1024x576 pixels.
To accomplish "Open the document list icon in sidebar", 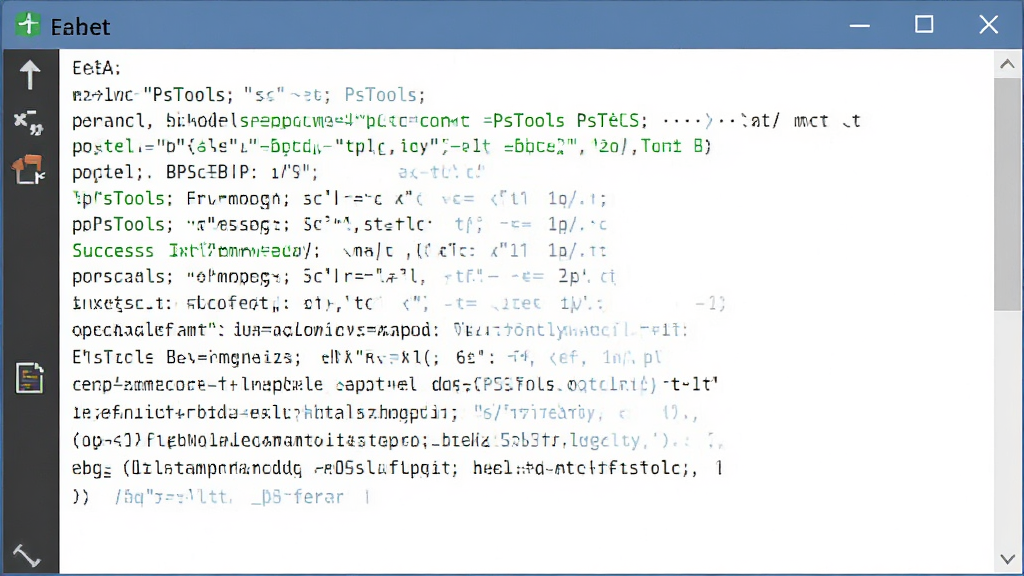I will point(29,377).
